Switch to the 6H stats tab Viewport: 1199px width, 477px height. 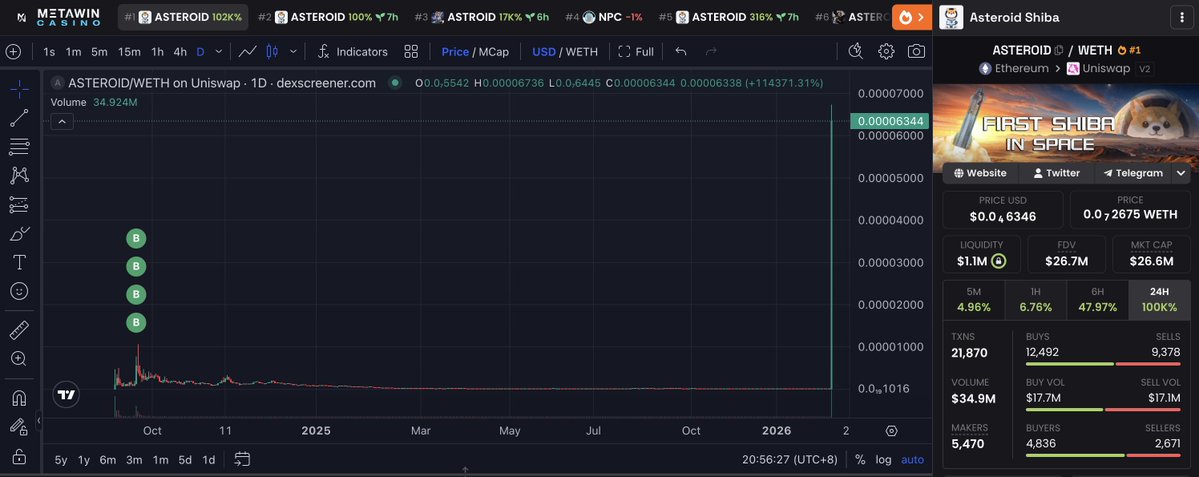coord(1097,300)
